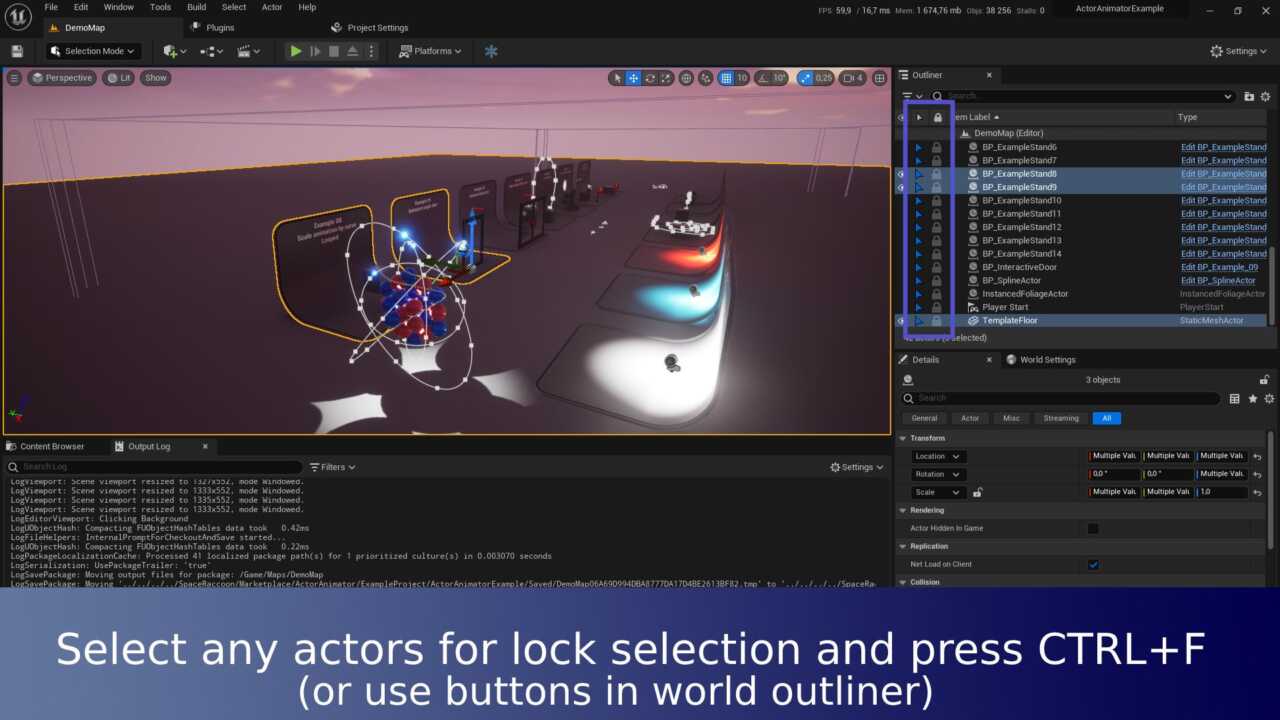Open the play options three-dot menu
Viewport: 1280px width, 720px height.
(x=372, y=51)
